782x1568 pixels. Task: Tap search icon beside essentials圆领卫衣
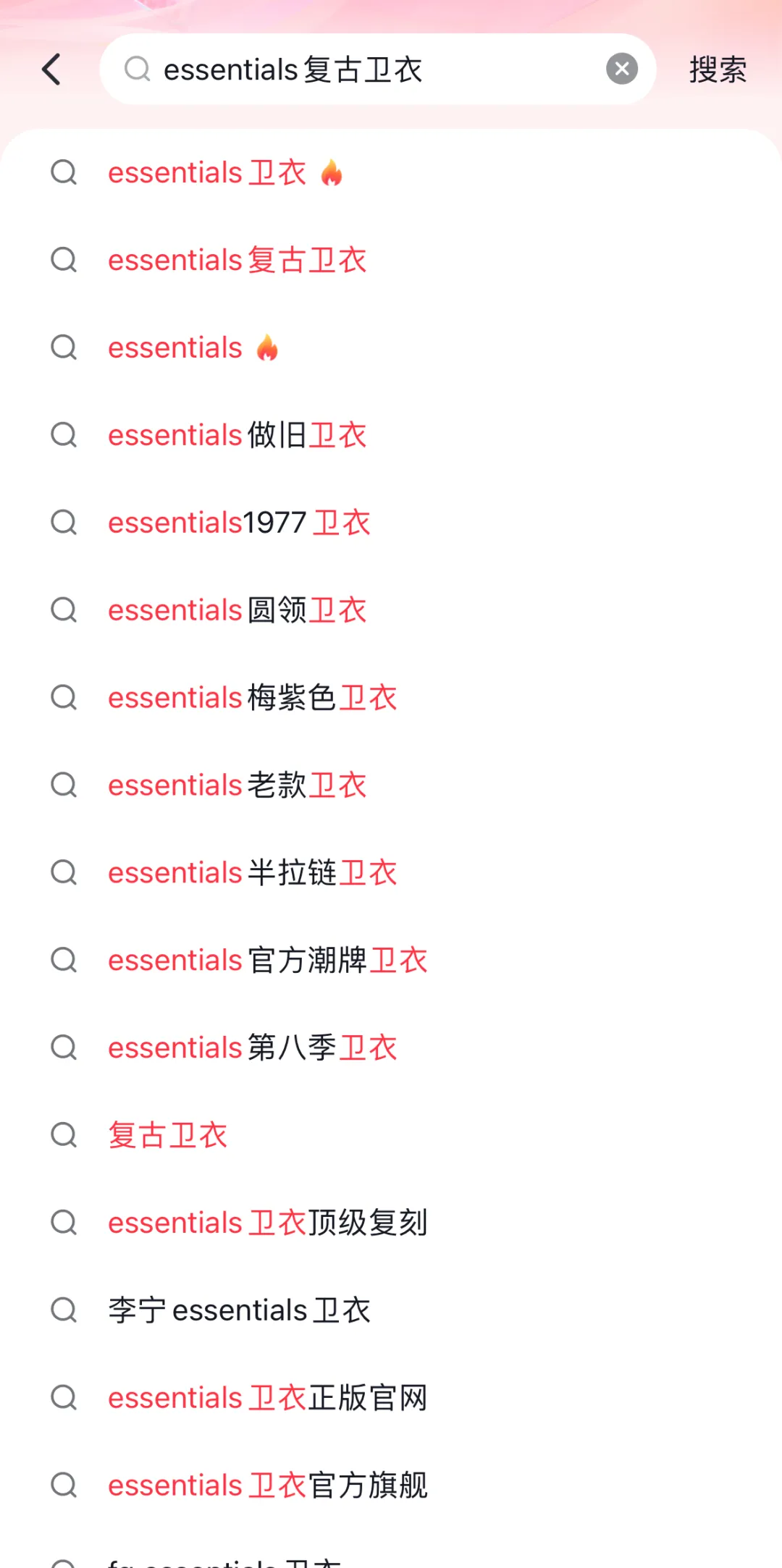point(64,610)
